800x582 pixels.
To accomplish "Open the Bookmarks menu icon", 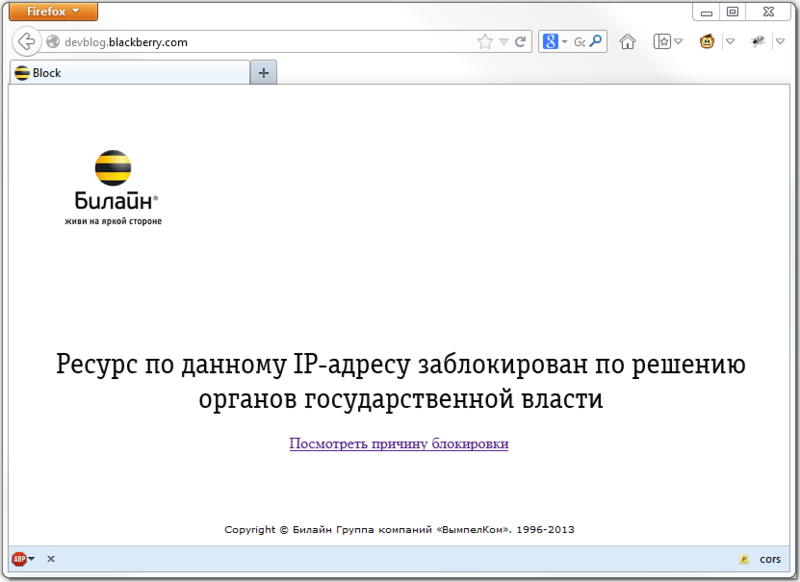I will click(x=662, y=42).
